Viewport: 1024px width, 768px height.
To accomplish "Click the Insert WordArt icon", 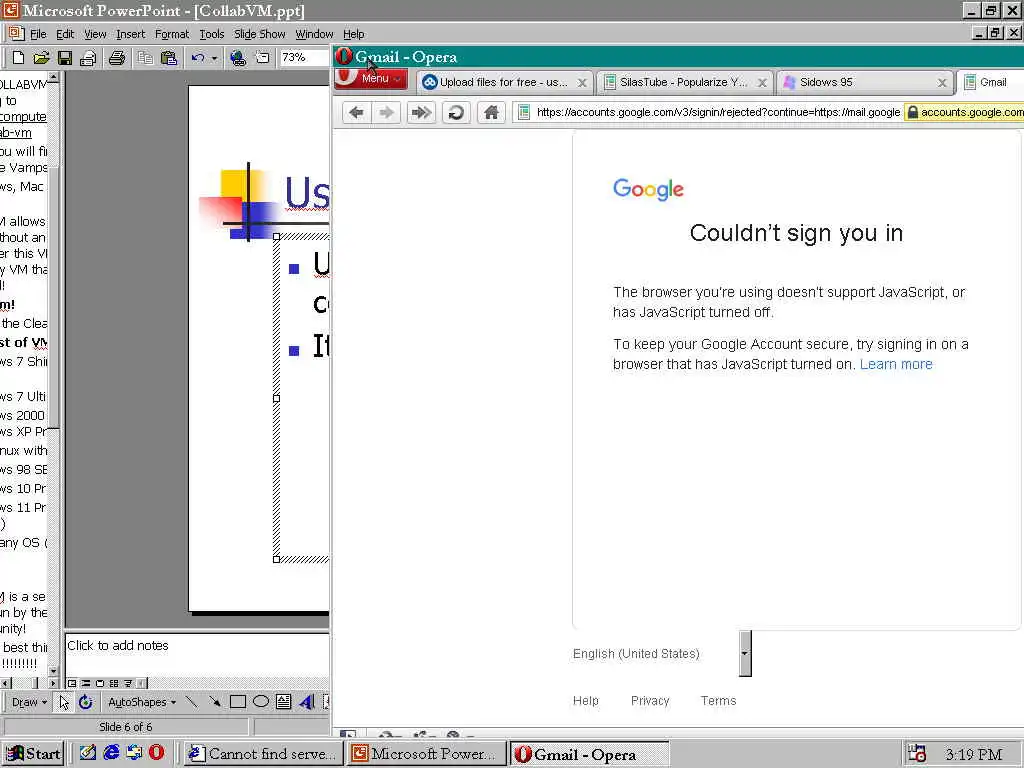I will (x=306, y=702).
